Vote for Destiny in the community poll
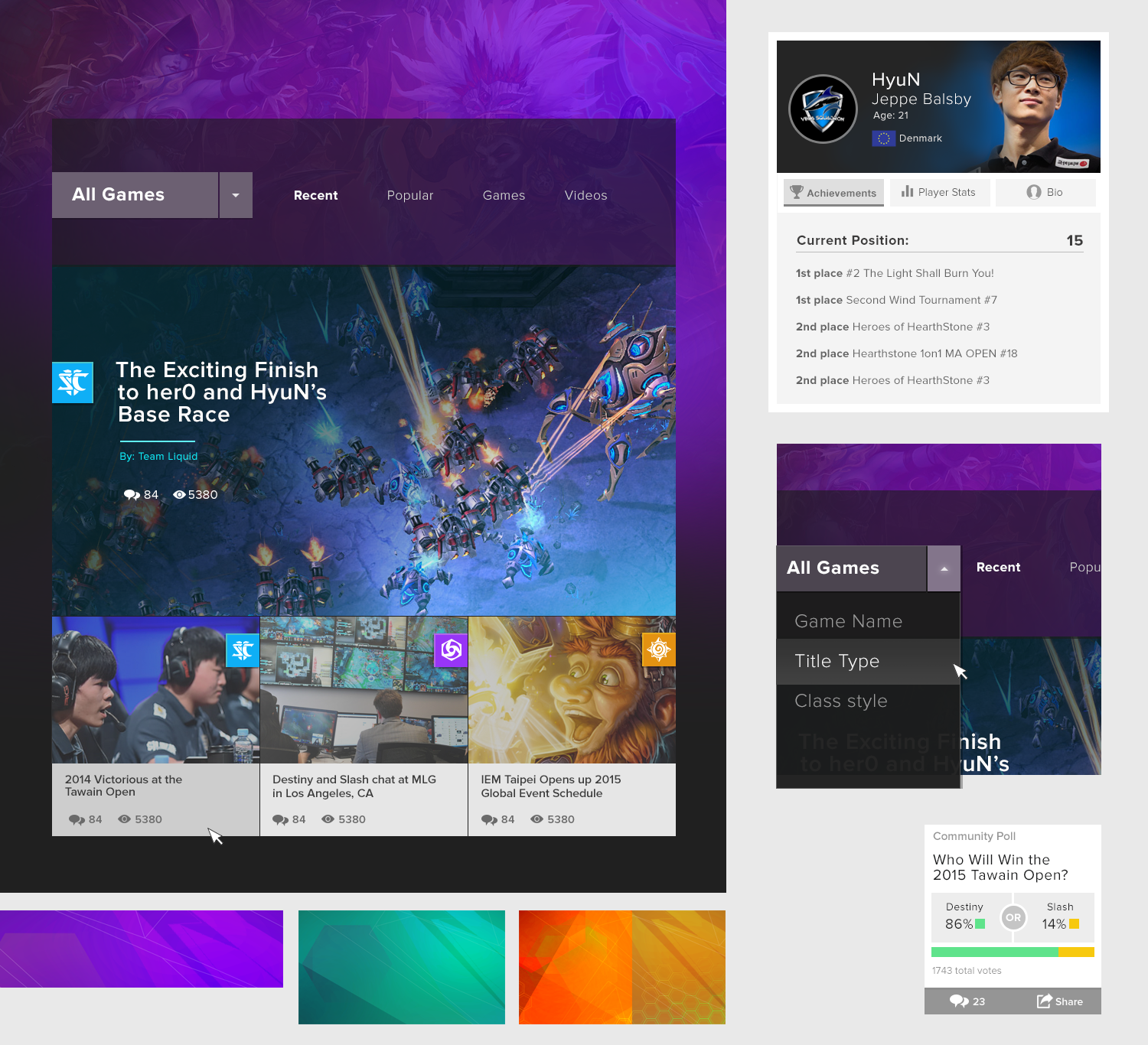 point(965,916)
